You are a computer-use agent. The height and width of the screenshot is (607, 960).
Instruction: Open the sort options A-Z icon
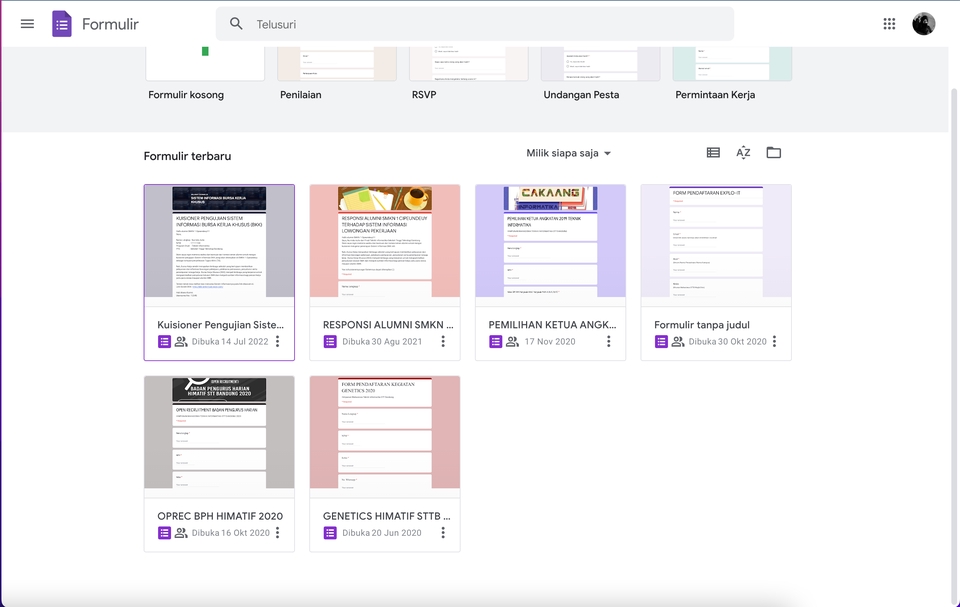click(x=743, y=151)
